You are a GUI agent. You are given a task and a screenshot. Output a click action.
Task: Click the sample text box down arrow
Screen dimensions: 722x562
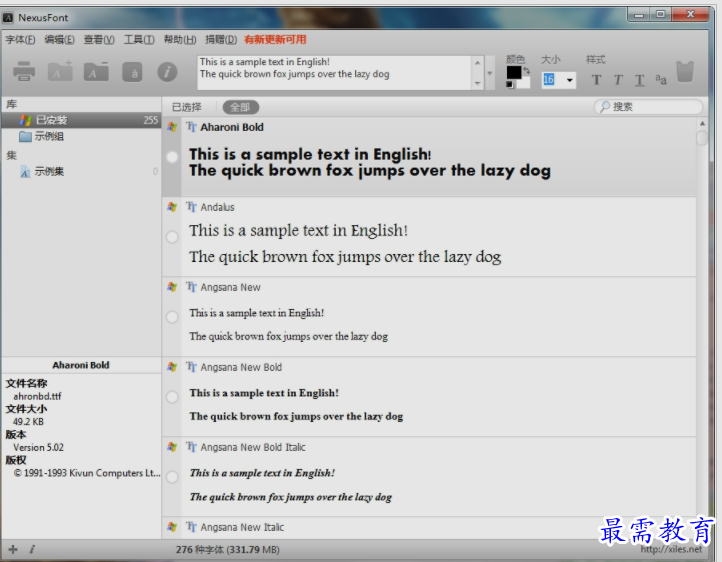[477, 83]
